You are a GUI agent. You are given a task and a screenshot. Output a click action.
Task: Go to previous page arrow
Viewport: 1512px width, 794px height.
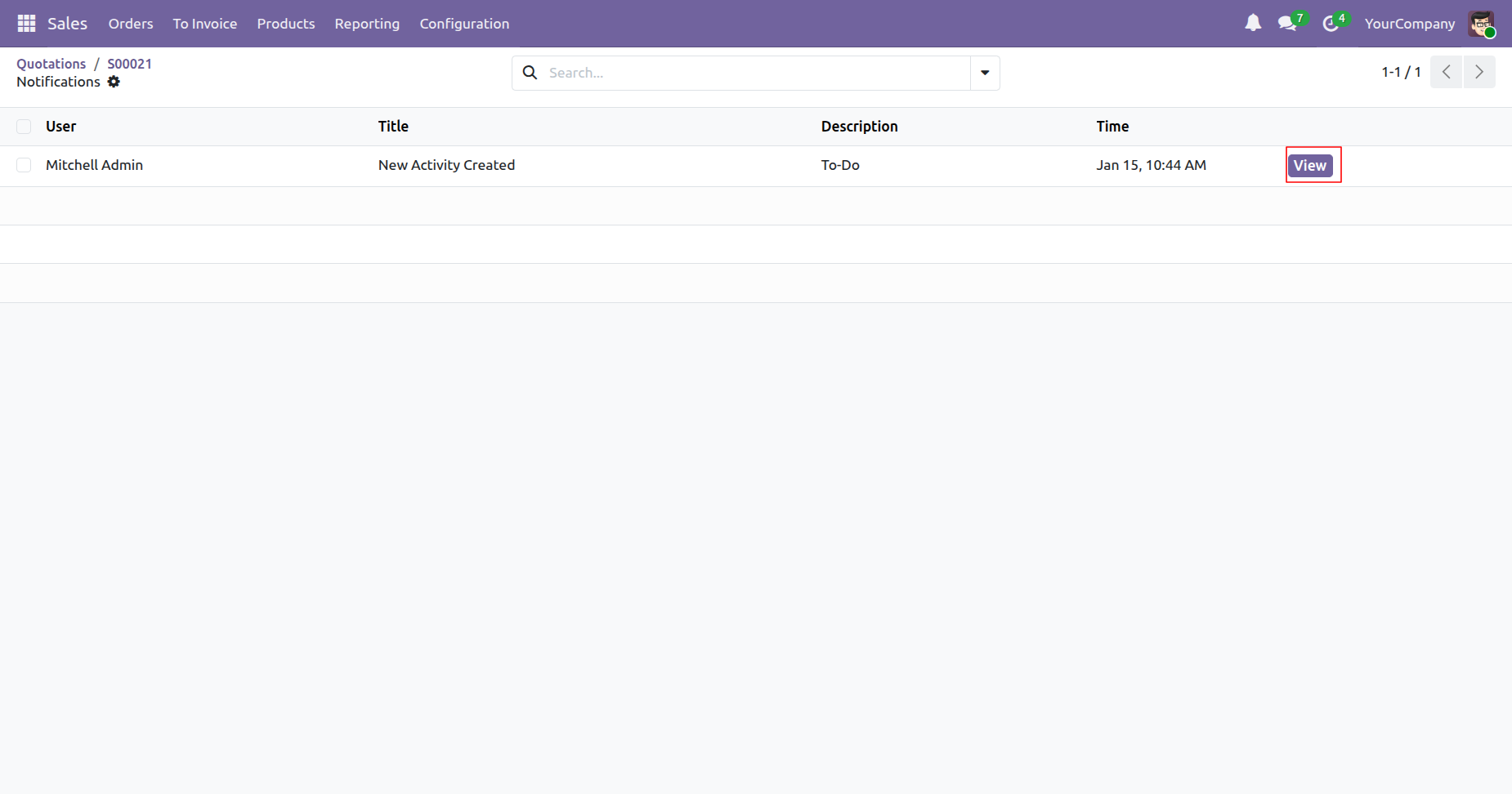coord(1446,72)
